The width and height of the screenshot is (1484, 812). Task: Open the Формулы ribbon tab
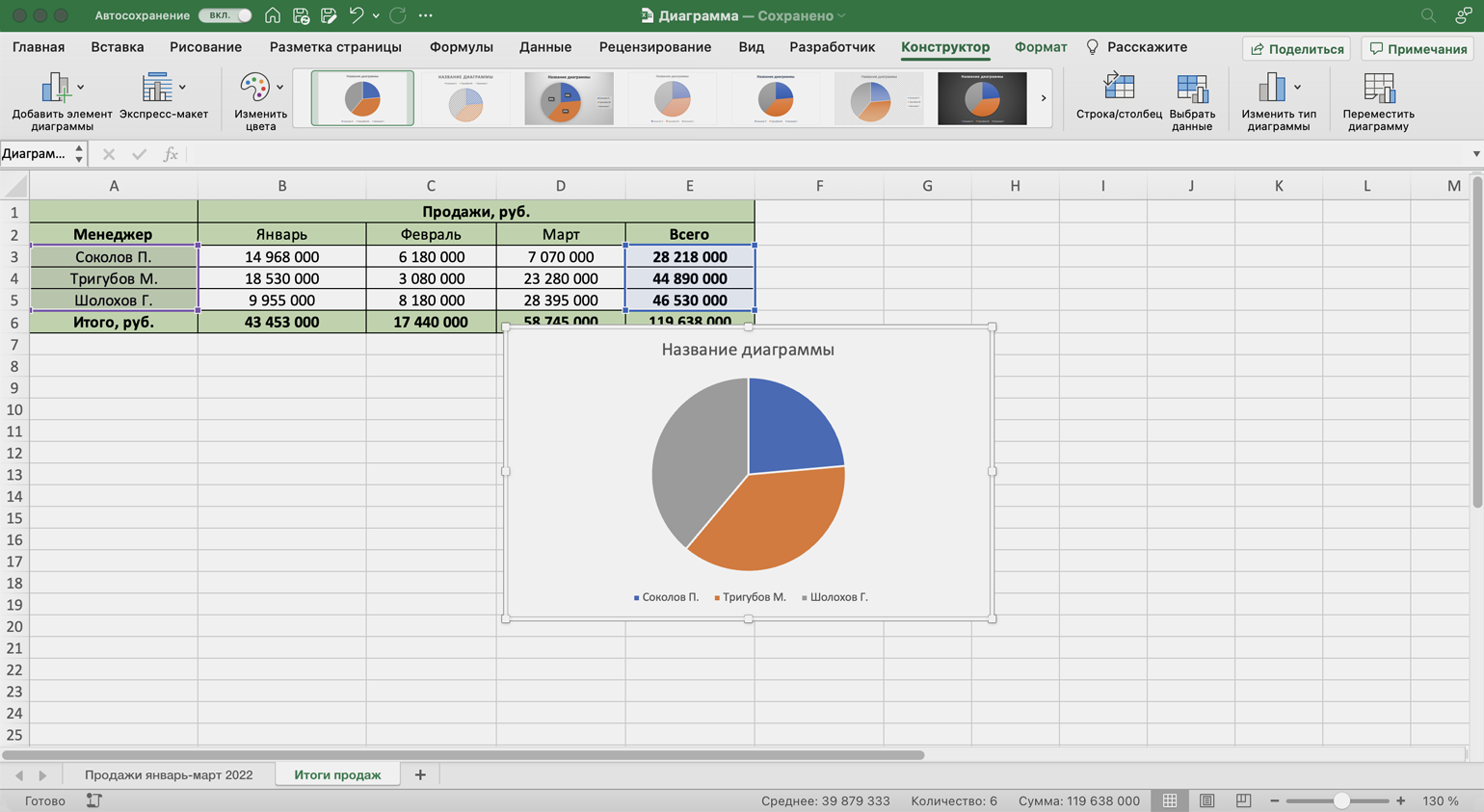[x=461, y=47]
